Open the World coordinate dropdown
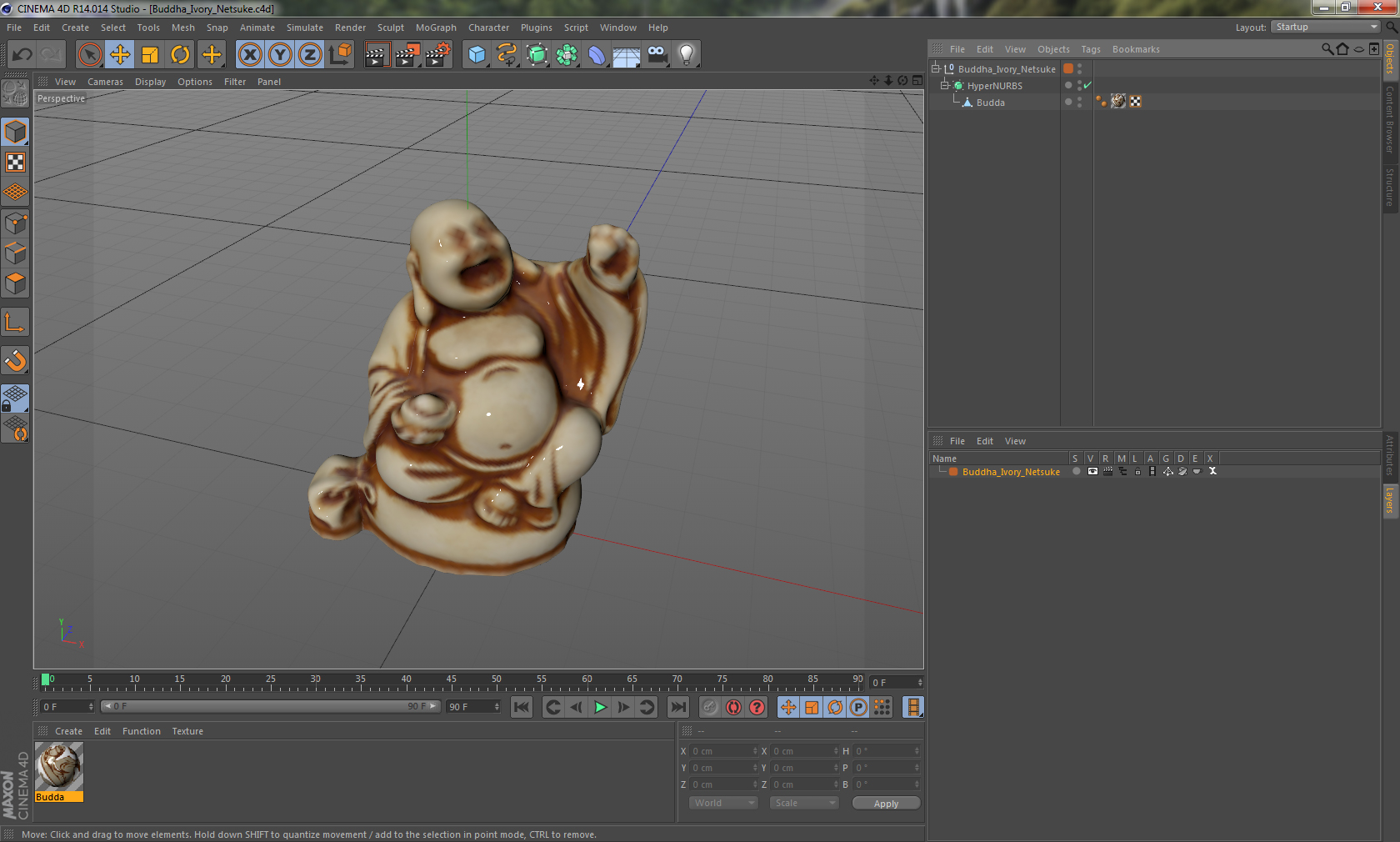The height and width of the screenshot is (842, 1400). 723,803
